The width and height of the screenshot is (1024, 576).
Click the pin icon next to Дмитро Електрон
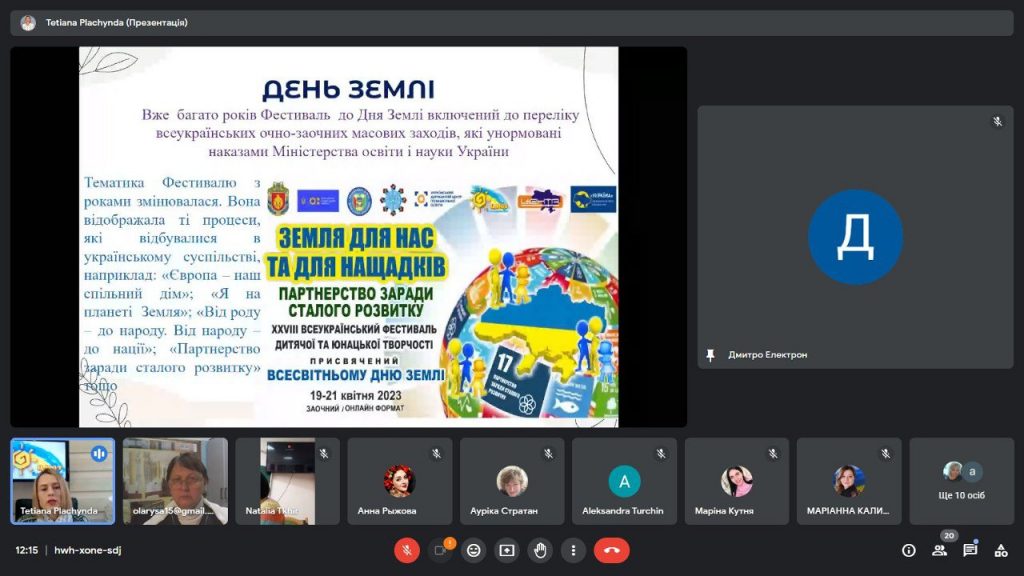tap(710, 355)
